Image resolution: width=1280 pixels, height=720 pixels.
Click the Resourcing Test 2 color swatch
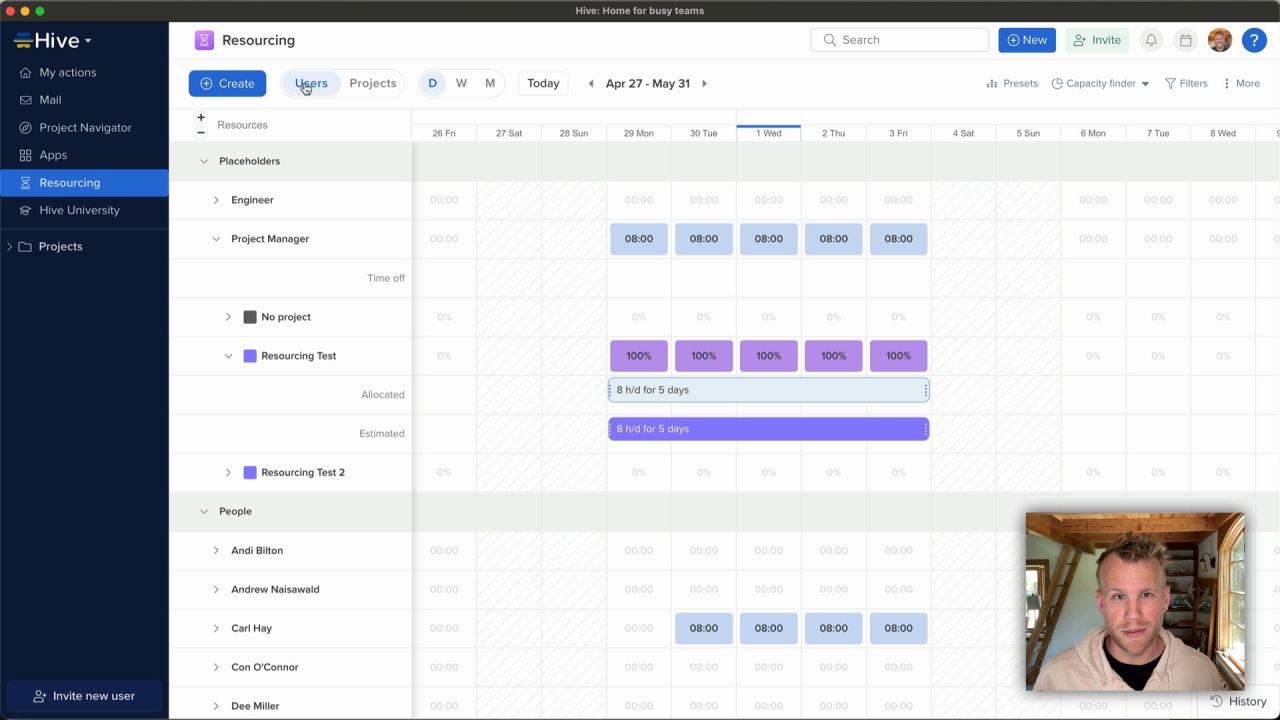click(250, 472)
